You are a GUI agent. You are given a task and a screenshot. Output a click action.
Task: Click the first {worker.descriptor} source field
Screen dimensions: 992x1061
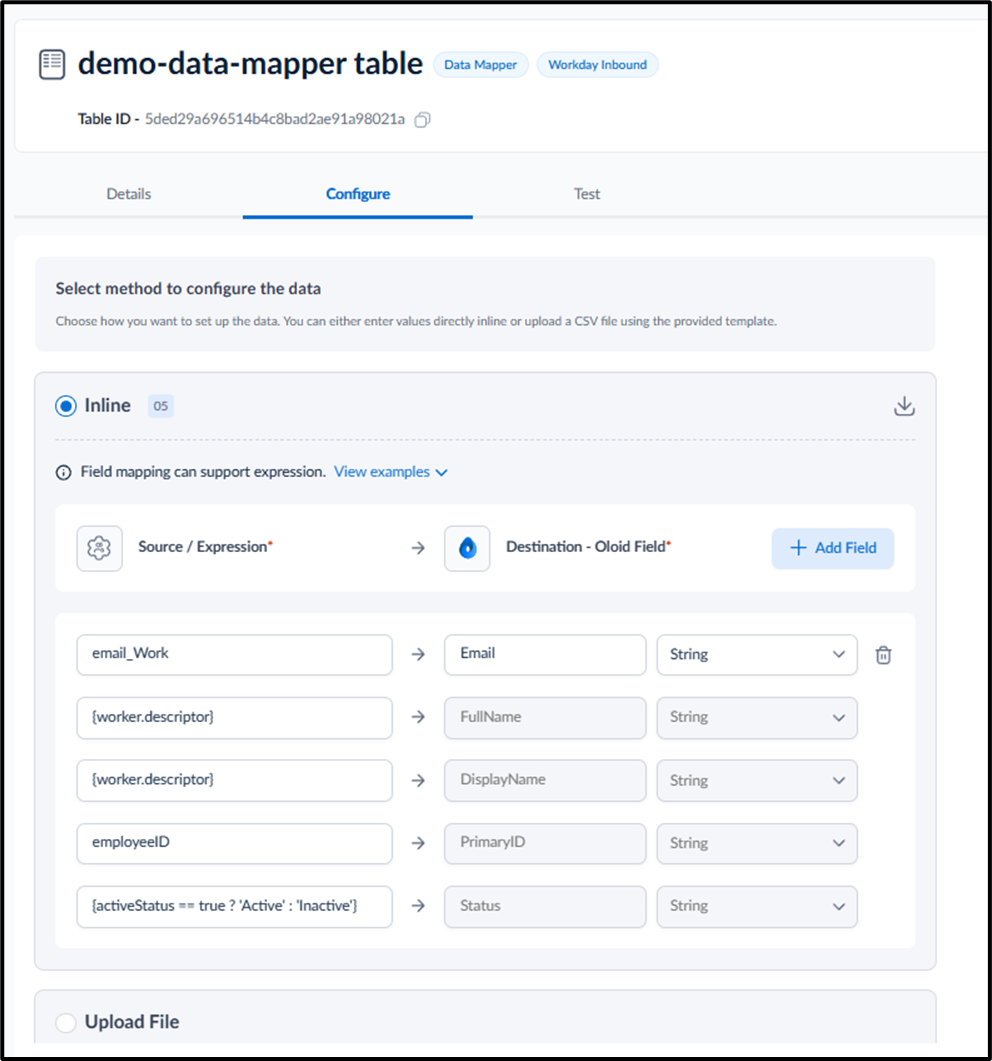point(234,717)
